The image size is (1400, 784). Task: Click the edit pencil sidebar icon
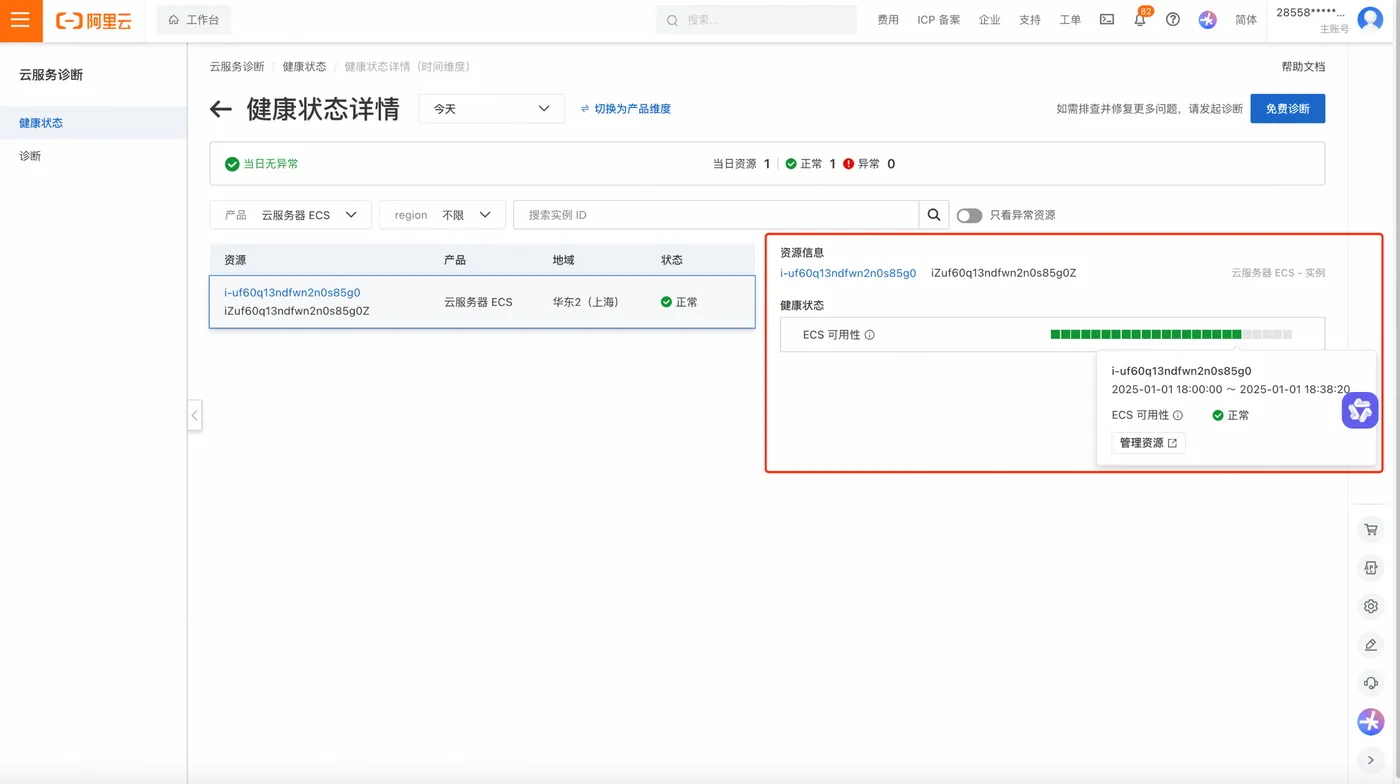[1371, 645]
